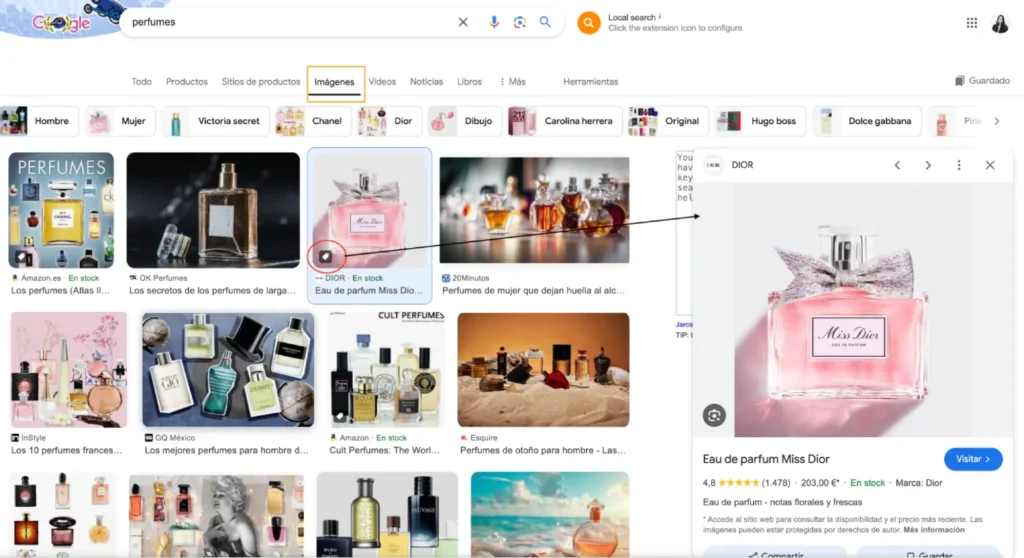
Task: Open the account profile avatar
Action: pos(1000,24)
